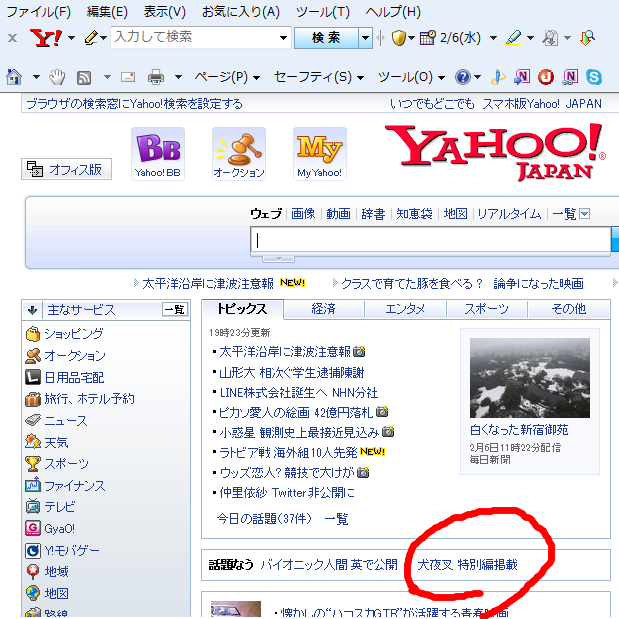619x619 pixels.
Task: Click the ショッピング bag icon in services list
Action: (33, 334)
